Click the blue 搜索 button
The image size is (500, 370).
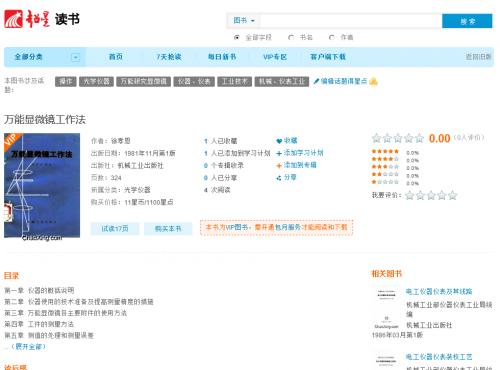coord(467,21)
